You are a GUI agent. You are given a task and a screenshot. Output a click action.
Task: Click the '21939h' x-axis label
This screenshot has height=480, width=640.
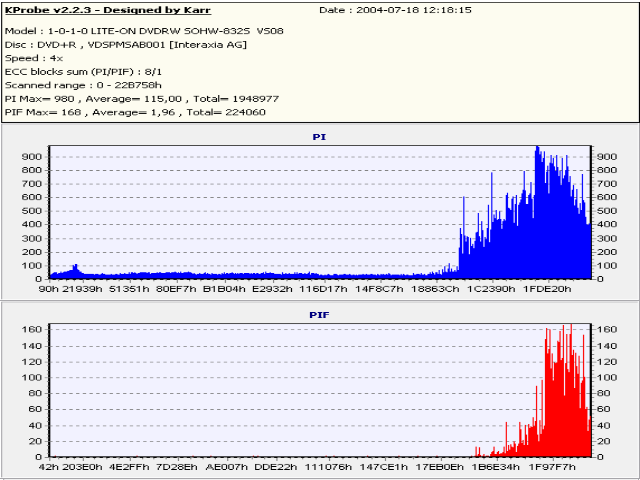[82, 289]
